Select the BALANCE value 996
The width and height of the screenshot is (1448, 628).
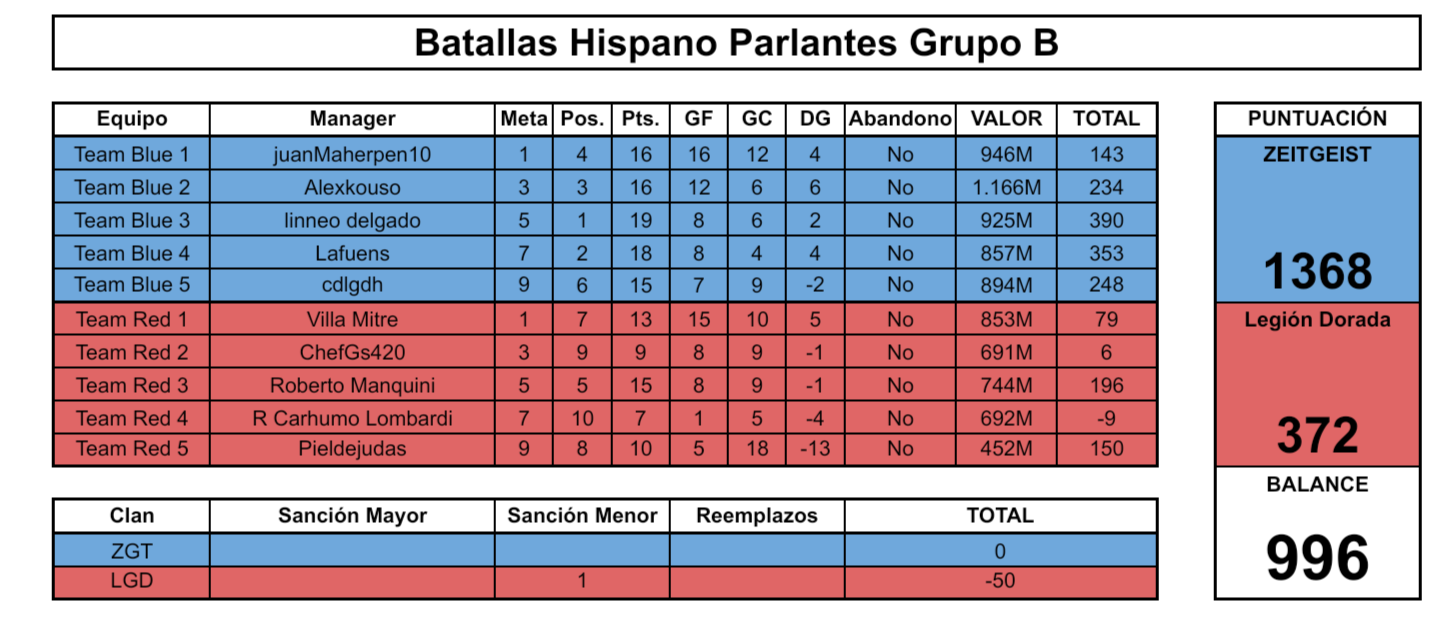pyautogui.click(x=1318, y=558)
